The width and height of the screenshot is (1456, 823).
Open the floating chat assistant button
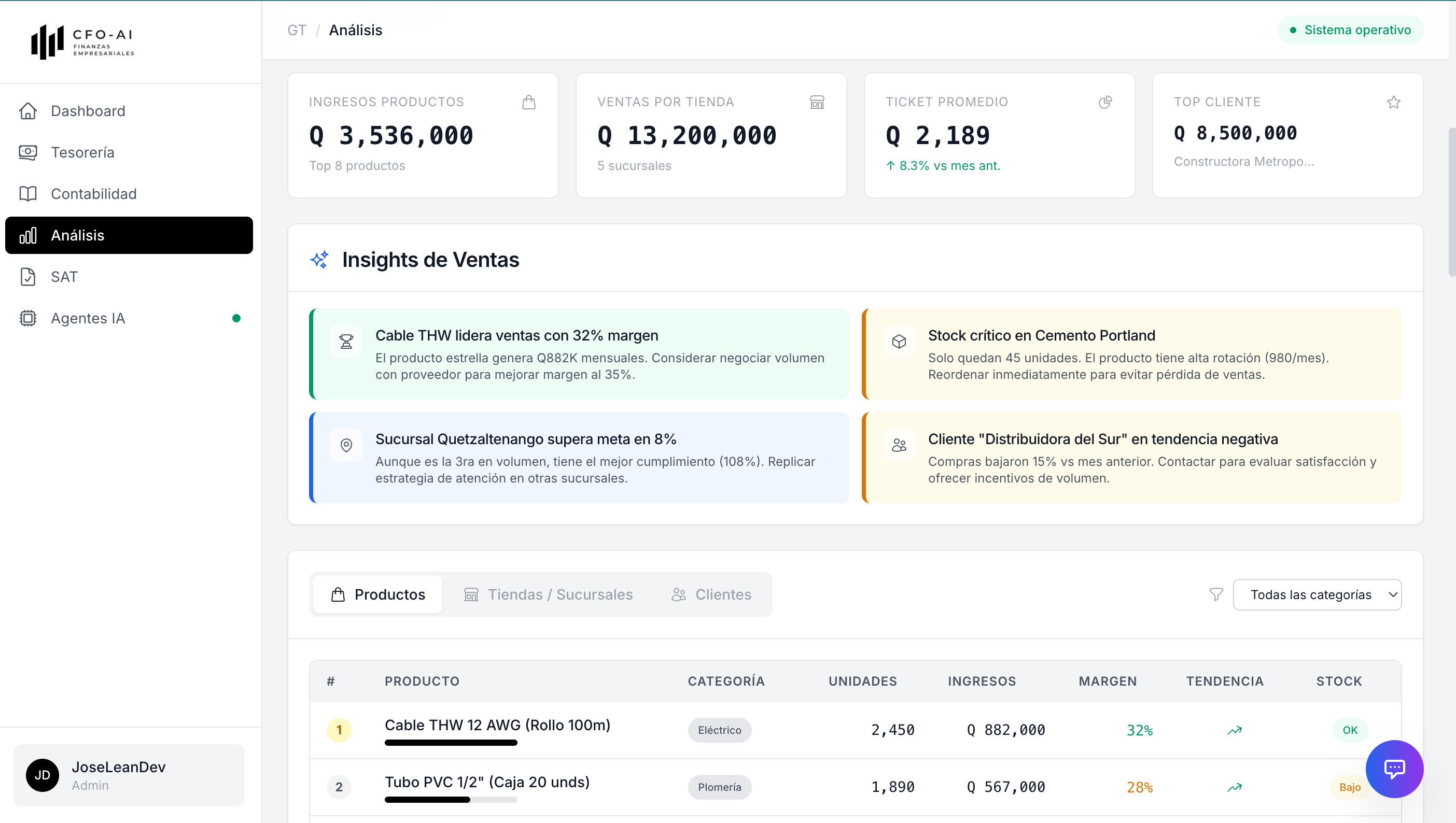pyautogui.click(x=1394, y=769)
